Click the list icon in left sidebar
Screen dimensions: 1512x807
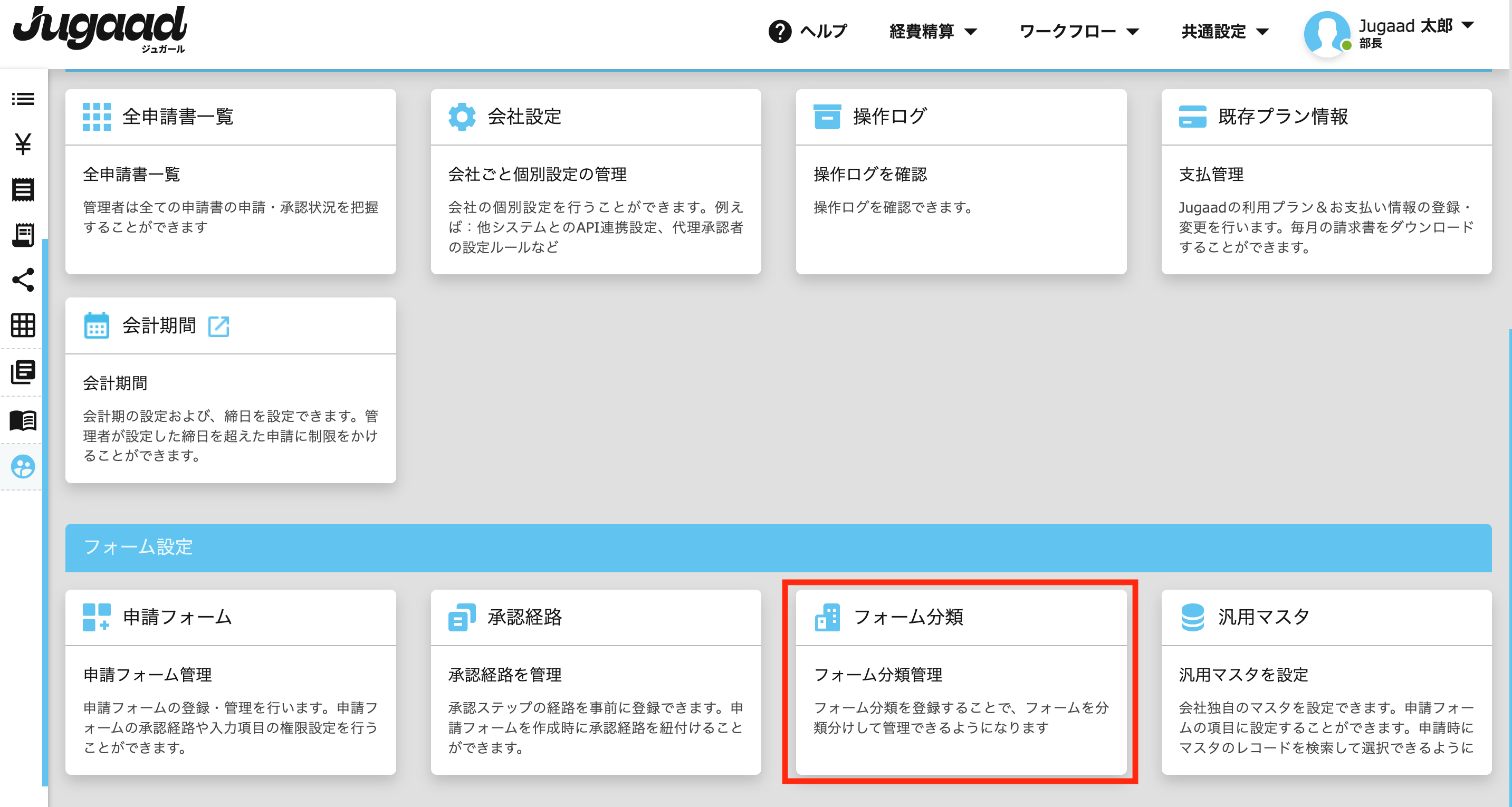pyautogui.click(x=23, y=99)
